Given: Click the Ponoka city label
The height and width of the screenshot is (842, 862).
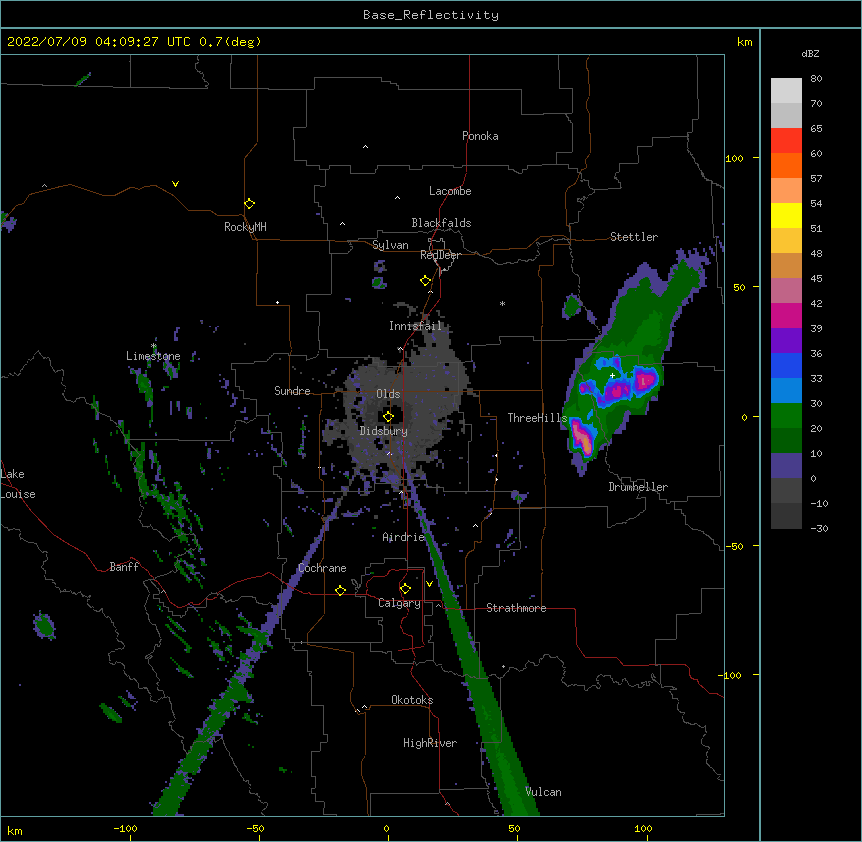Looking at the screenshot, I should point(480,136).
